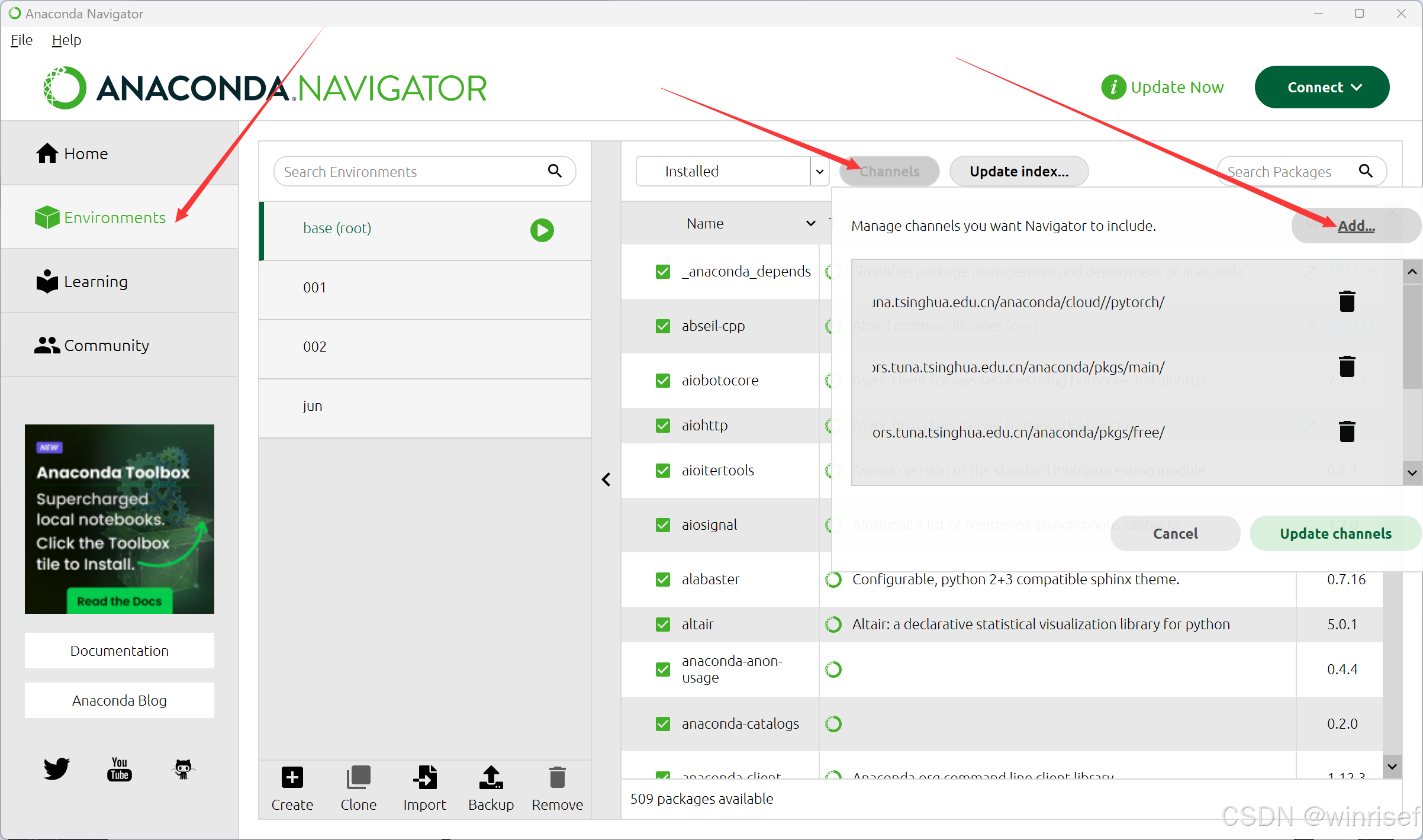Open the File menu
1423x840 pixels.
click(21, 40)
